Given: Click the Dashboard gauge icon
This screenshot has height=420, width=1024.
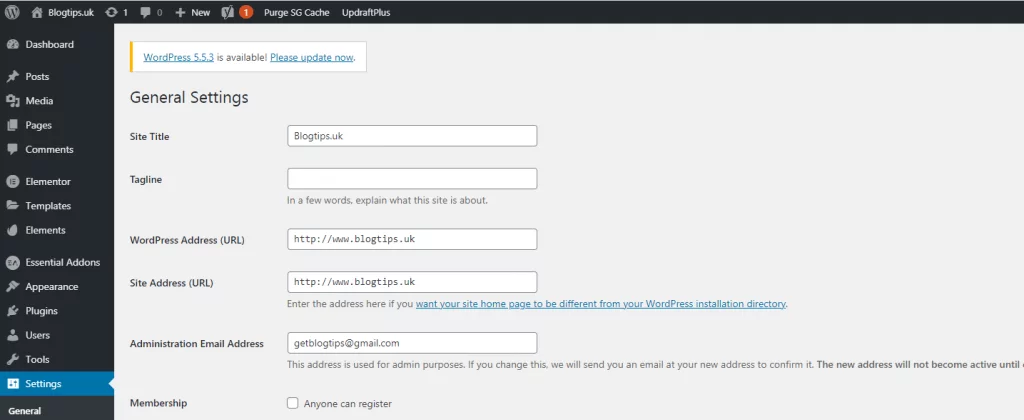Looking at the screenshot, I should pos(12,44).
